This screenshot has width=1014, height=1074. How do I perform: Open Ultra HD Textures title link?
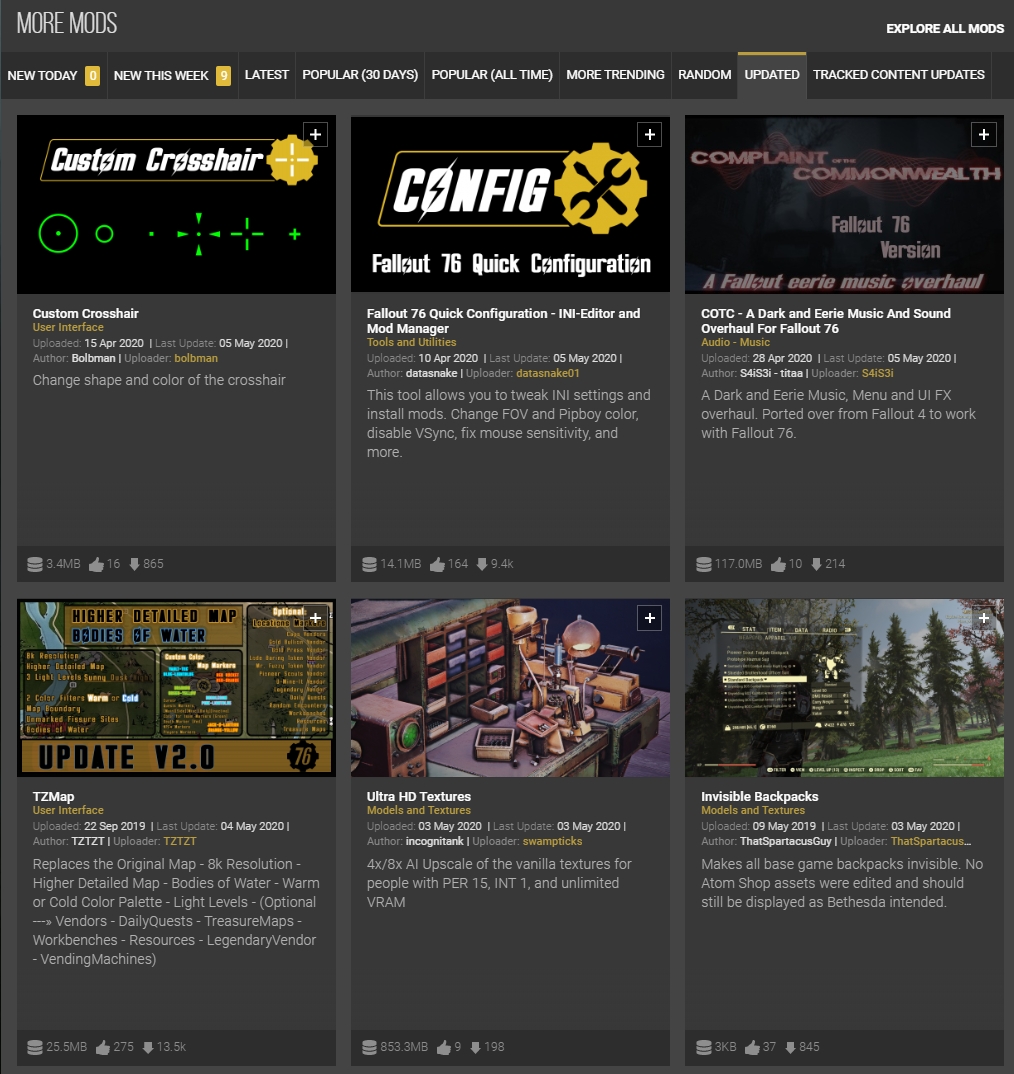[x=419, y=796]
